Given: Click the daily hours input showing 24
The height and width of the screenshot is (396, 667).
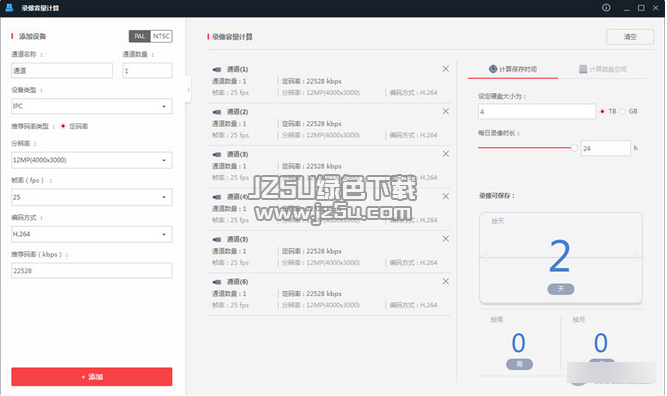Looking at the screenshot, I should tap(606, 148).
